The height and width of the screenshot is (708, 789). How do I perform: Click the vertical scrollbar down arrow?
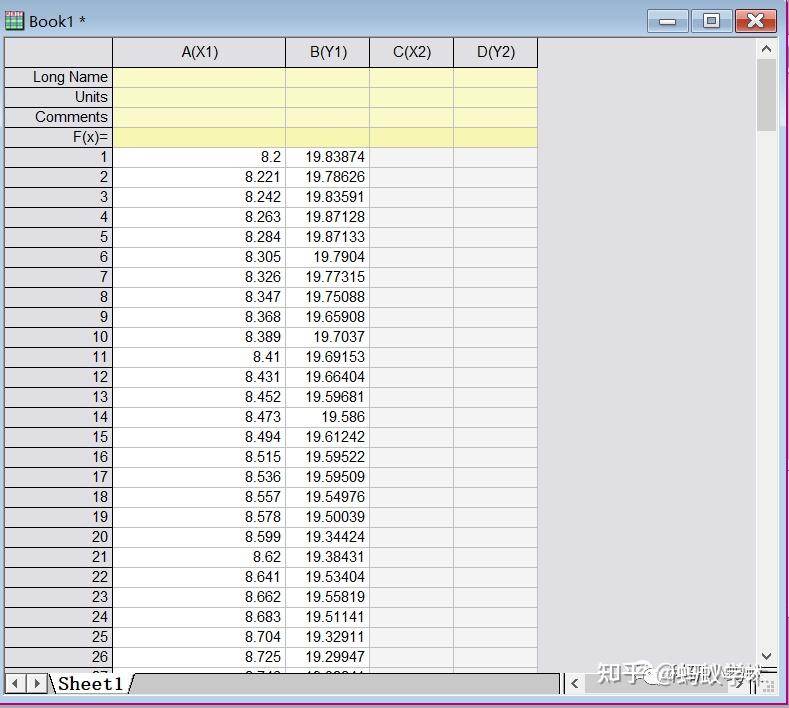766,656
